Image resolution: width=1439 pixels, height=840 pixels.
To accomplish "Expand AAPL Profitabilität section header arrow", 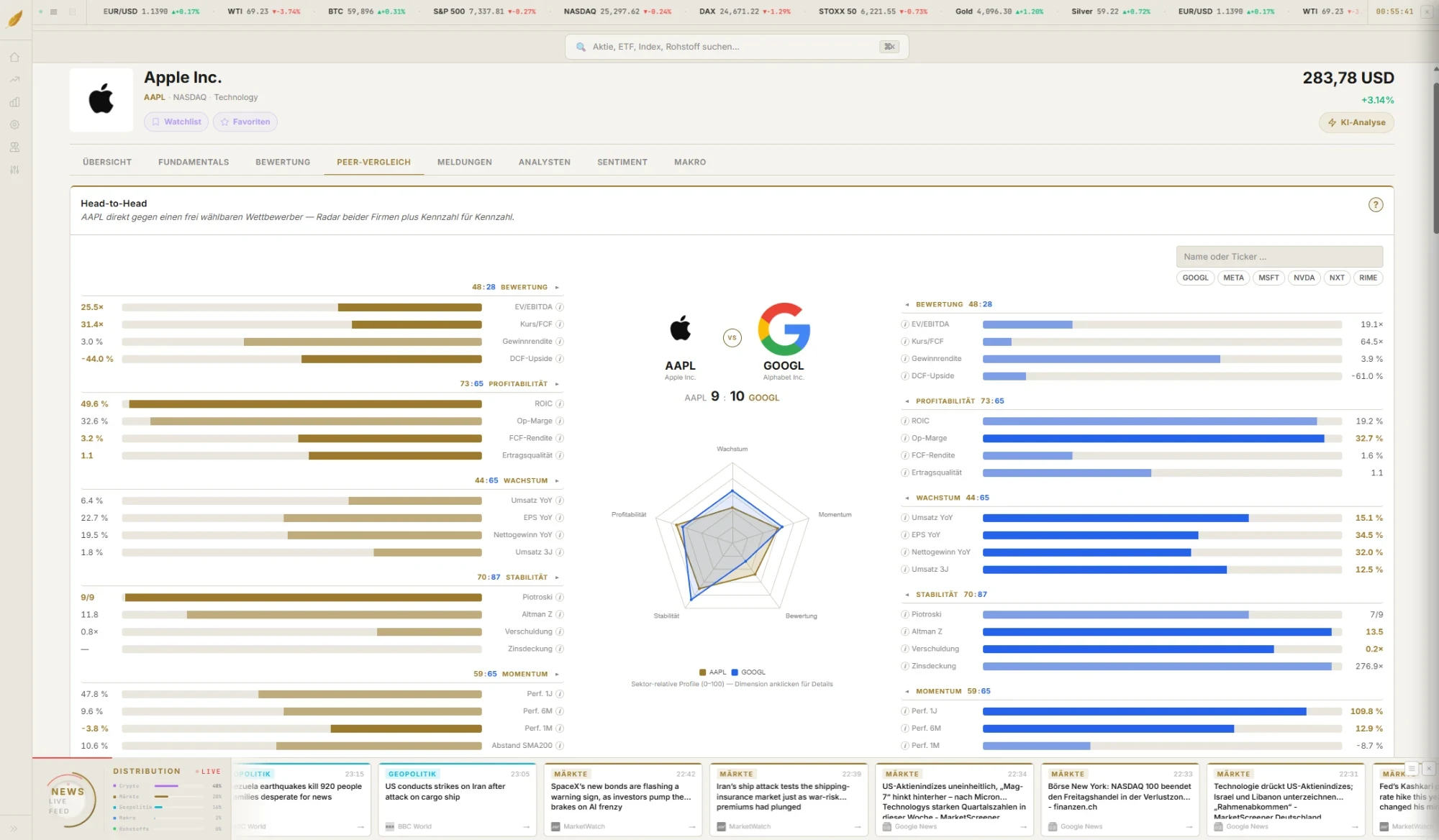I will [x=557, y=384].
